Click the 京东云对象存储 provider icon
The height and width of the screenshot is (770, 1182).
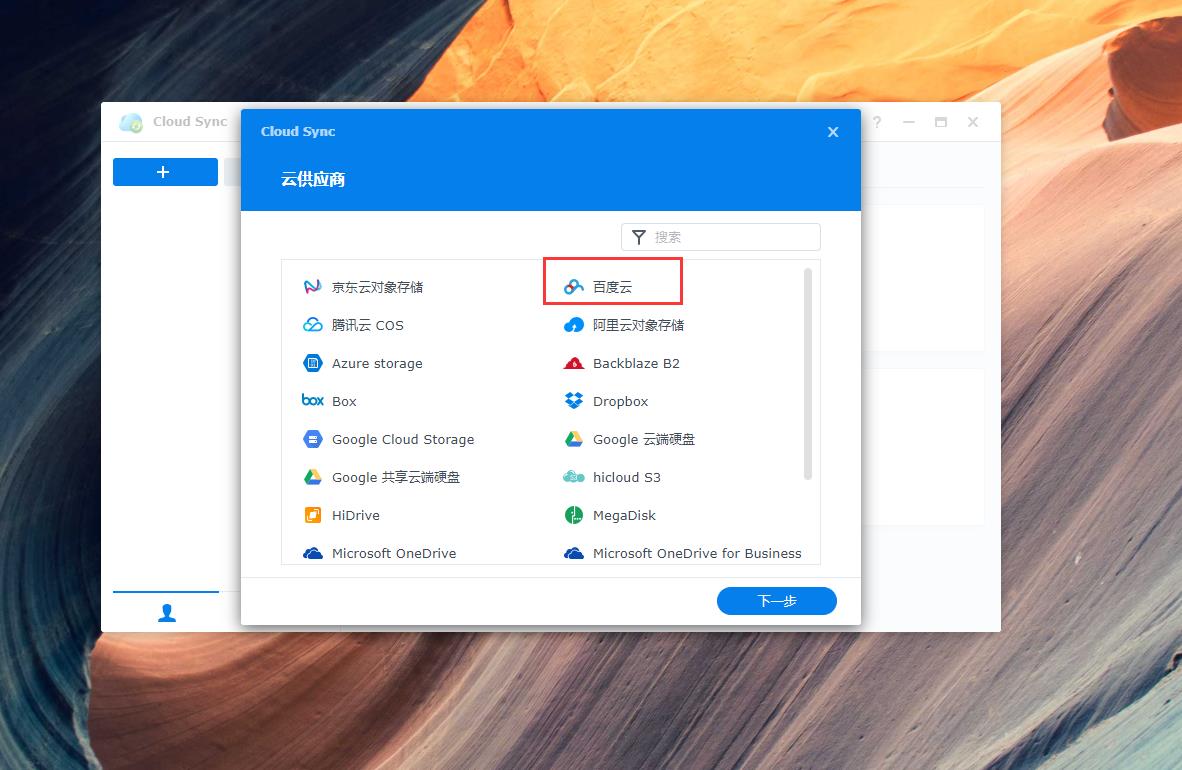(x=312, y=287)
